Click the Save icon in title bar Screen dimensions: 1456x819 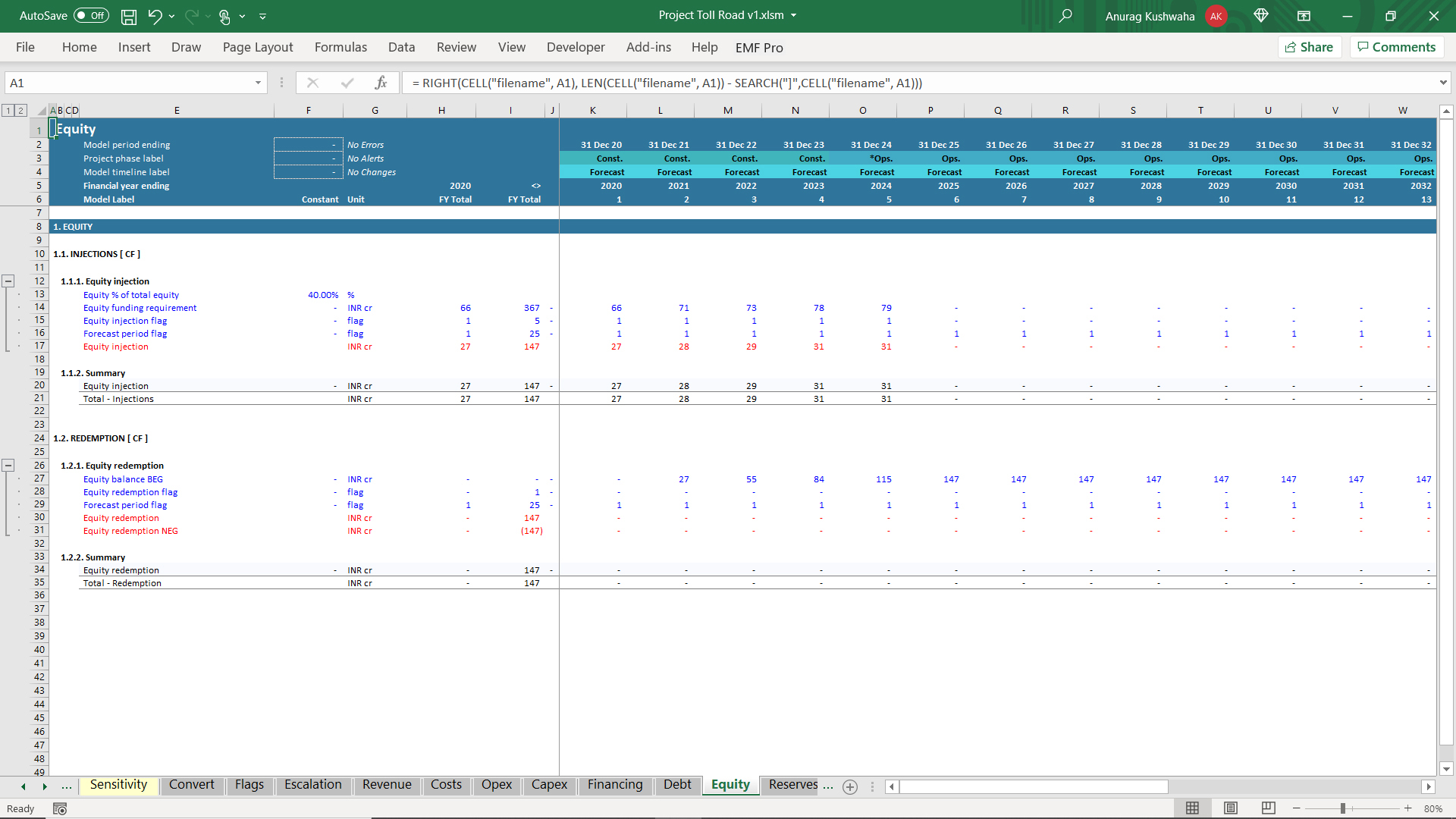[x=129, y=16]
